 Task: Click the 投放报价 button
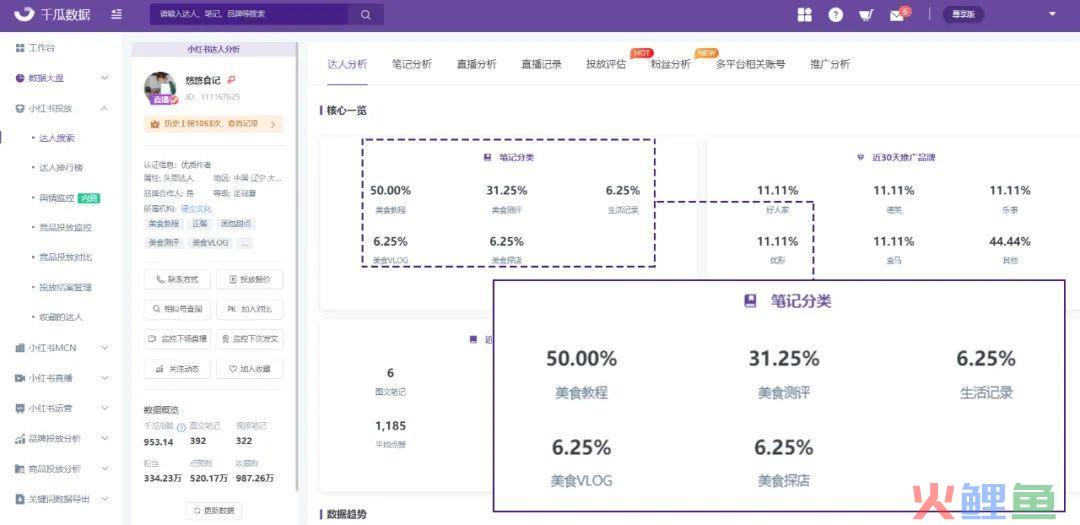pyautogui.click(x=249, y=280)
